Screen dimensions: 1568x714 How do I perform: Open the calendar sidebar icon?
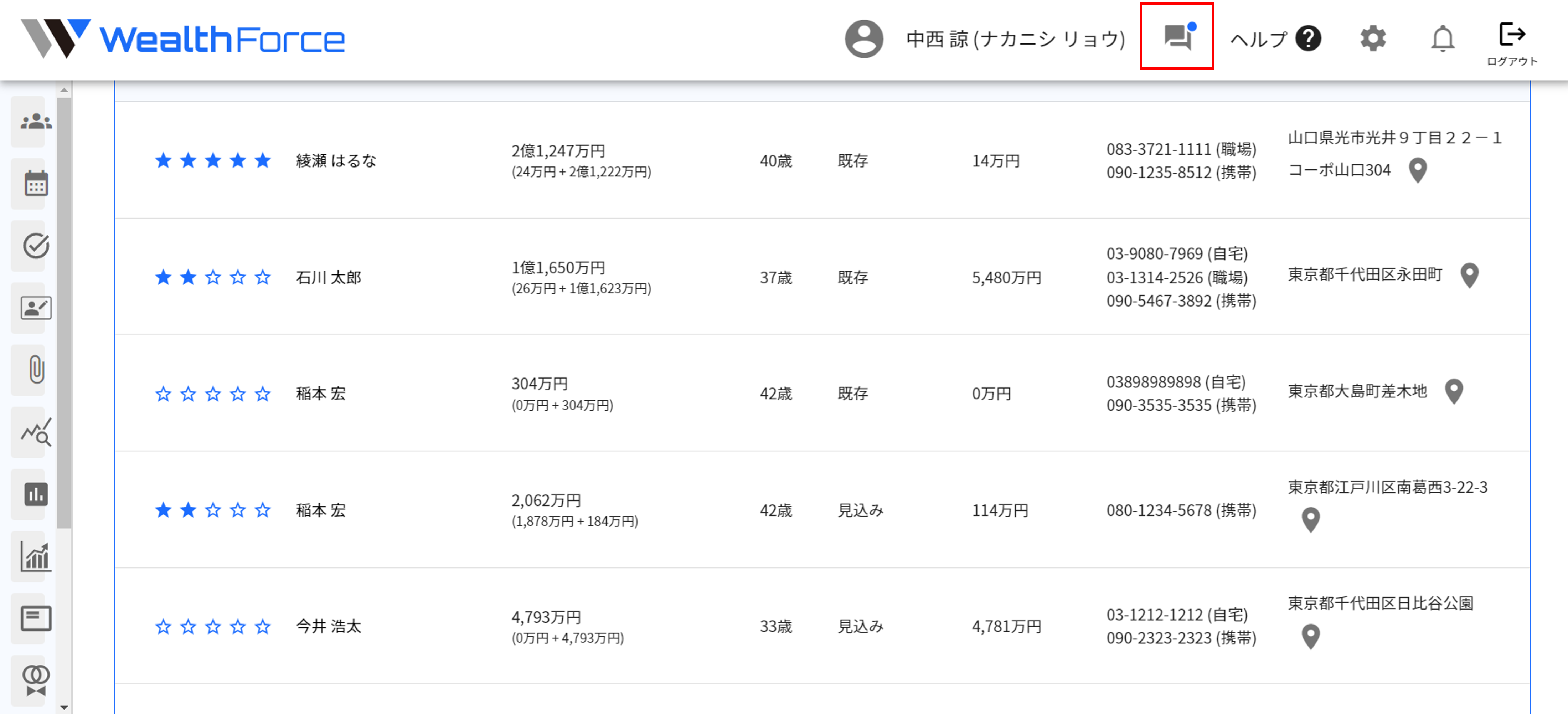click(36, 184)
